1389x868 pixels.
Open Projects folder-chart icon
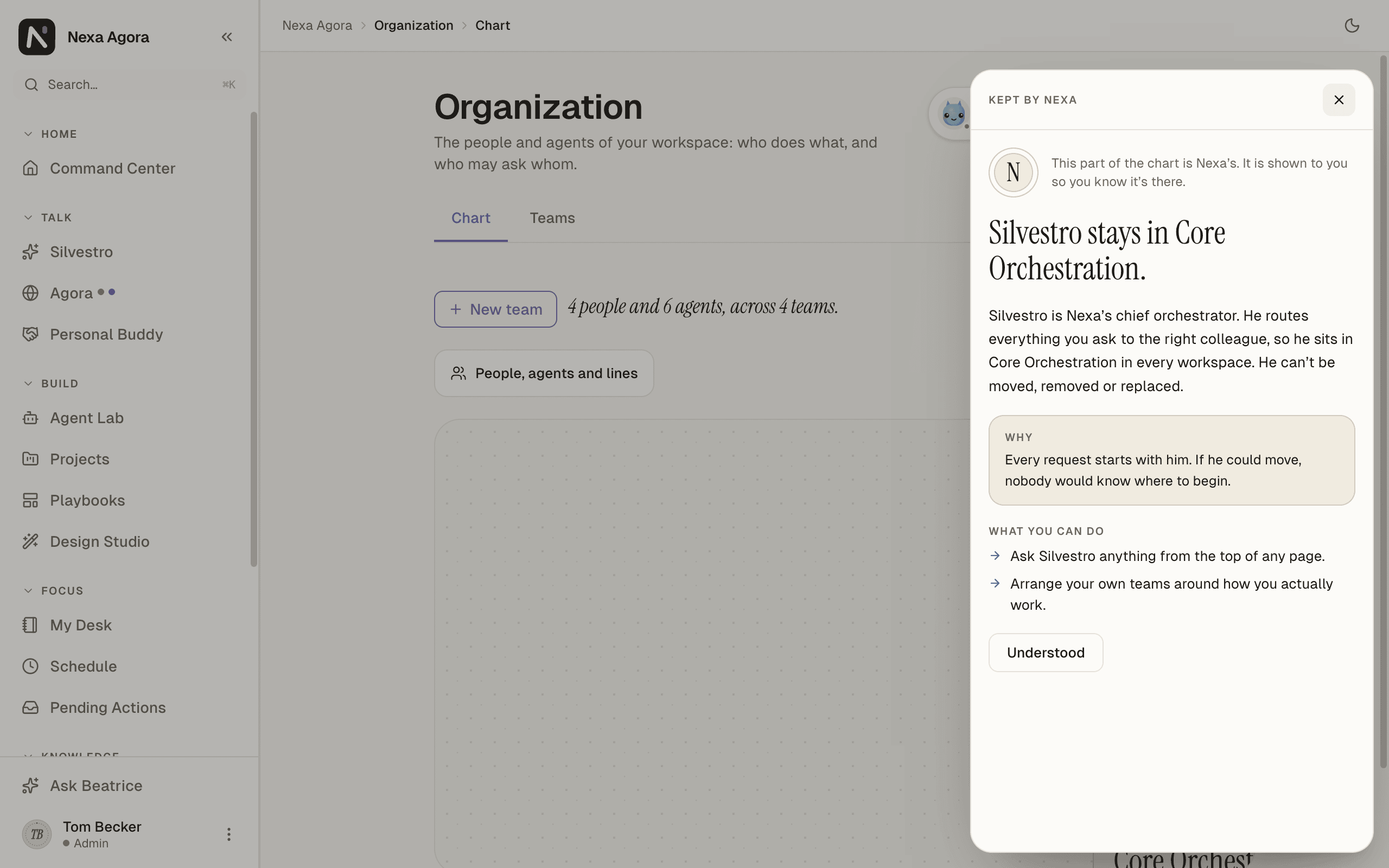30,459
